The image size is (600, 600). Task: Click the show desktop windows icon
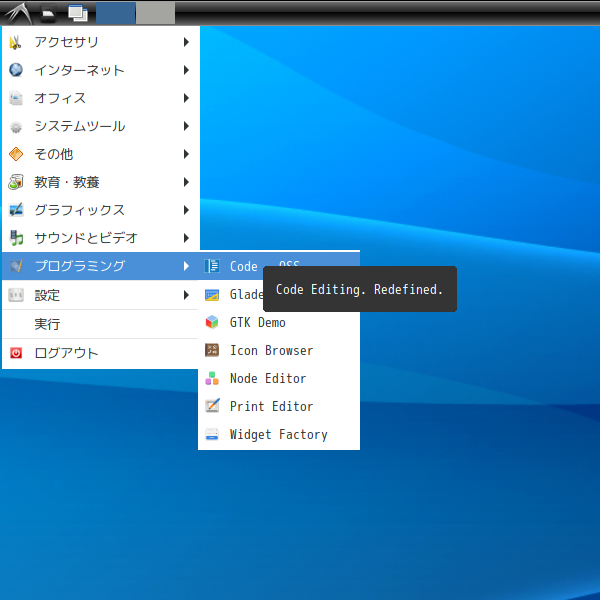(x=77, y=13)
